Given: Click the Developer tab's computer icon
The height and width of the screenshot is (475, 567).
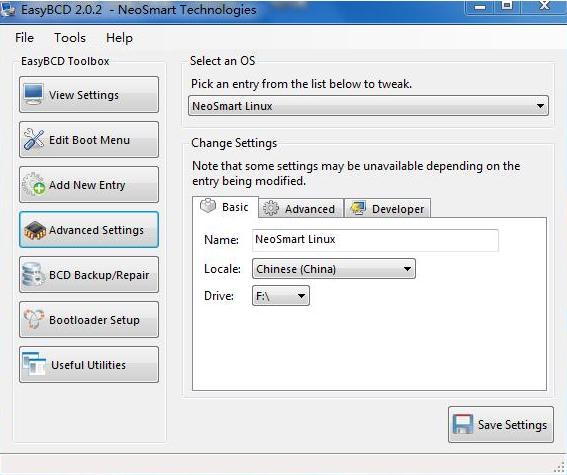Looking at the screenshot, I should tap(358, 208).
